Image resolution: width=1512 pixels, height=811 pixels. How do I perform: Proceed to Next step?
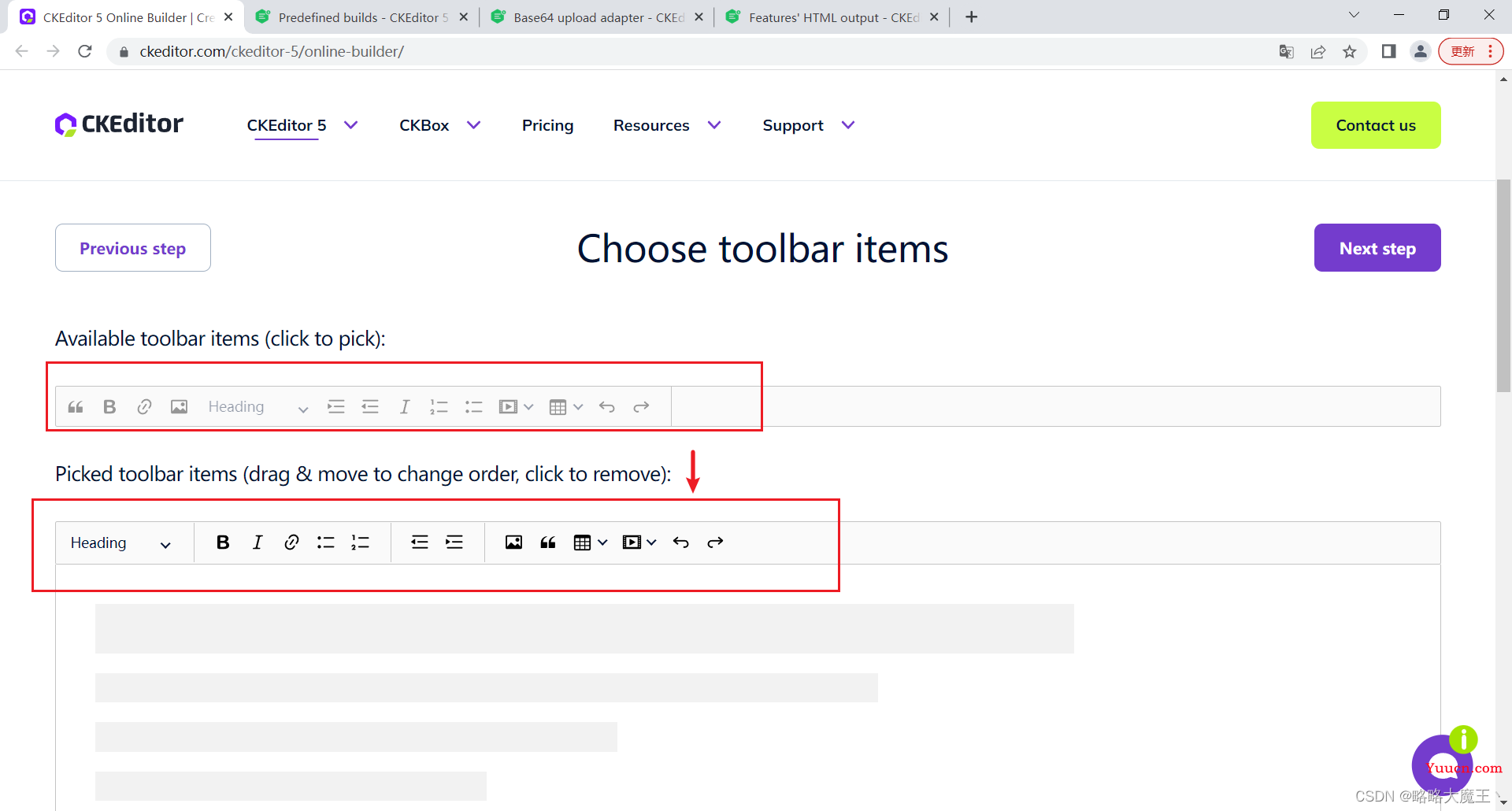[x=1377, y=248]
